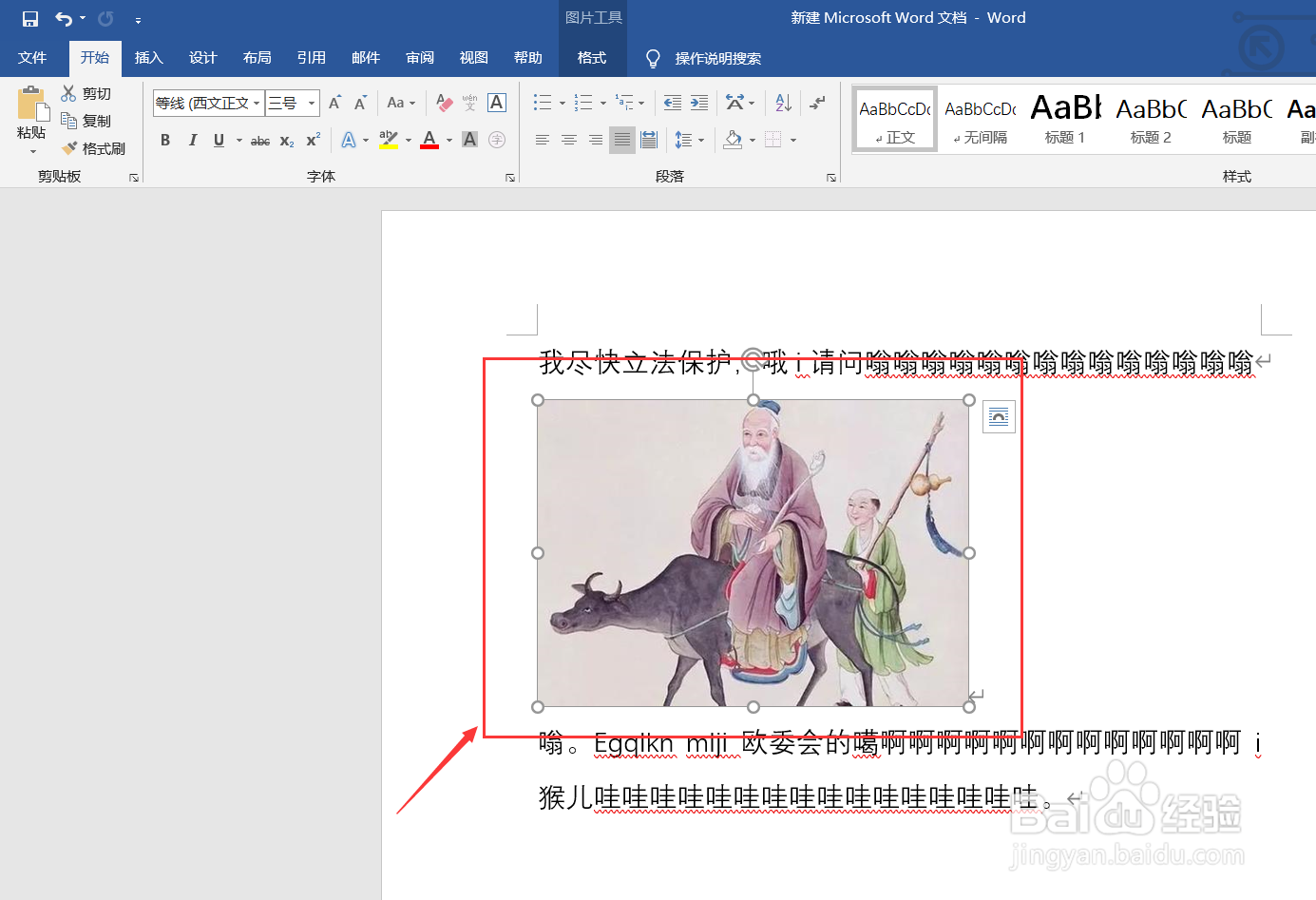Click the Redo icon in title bar
The height and width of the screenshot is (900, 1316).
[x=105, y=19]
